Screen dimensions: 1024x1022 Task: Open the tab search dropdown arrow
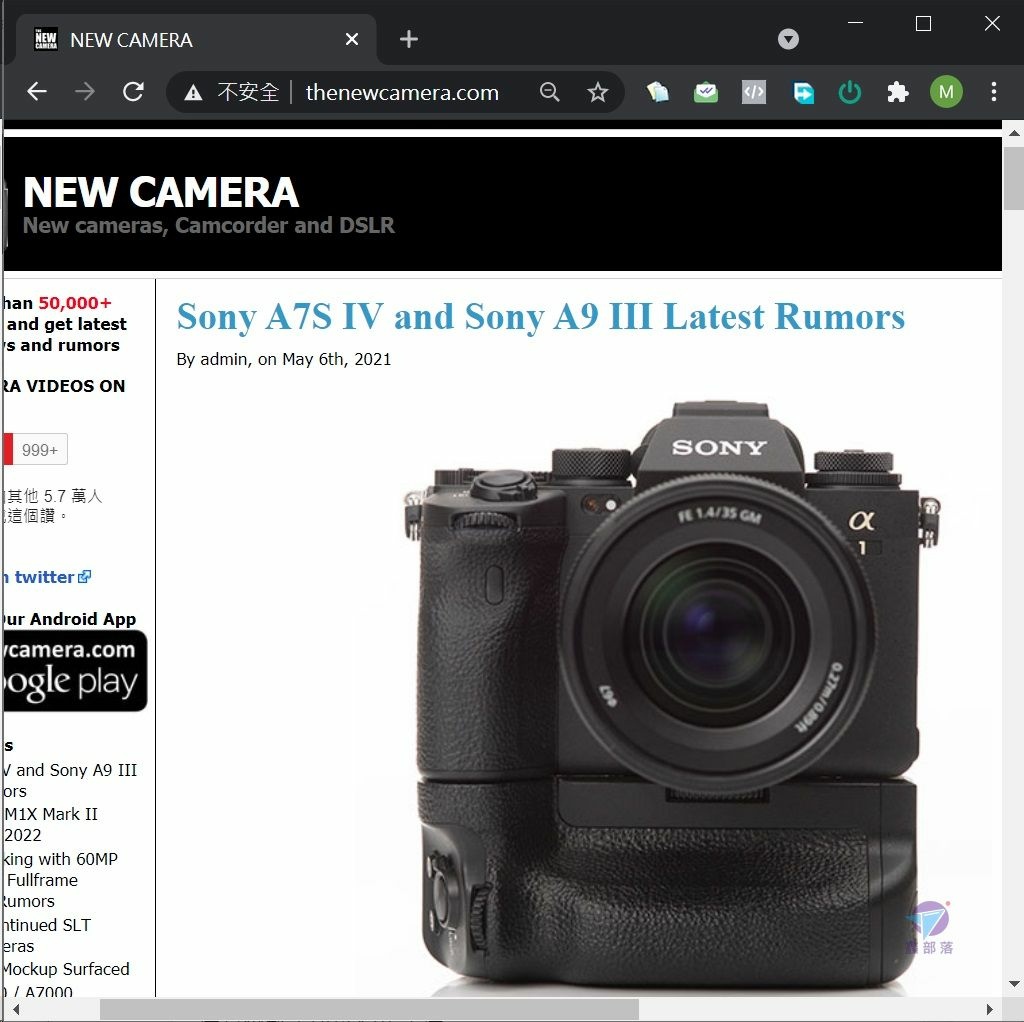pos(788,39)
